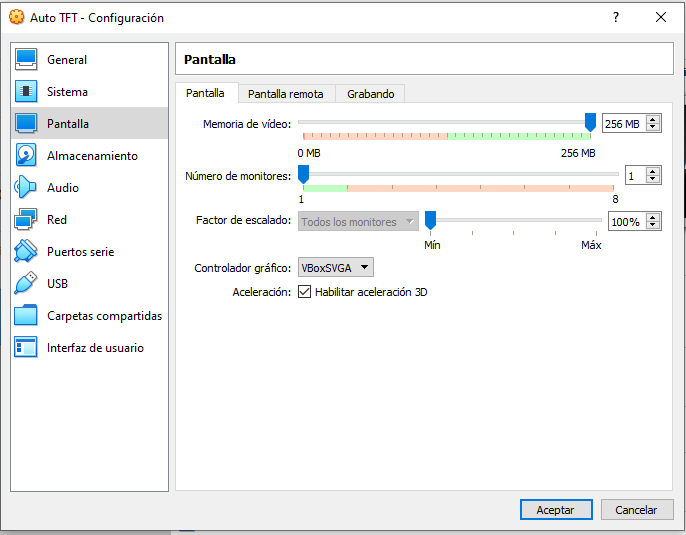
Task: Open the Almacenamiento disk icon
Action: coord(27,156)
